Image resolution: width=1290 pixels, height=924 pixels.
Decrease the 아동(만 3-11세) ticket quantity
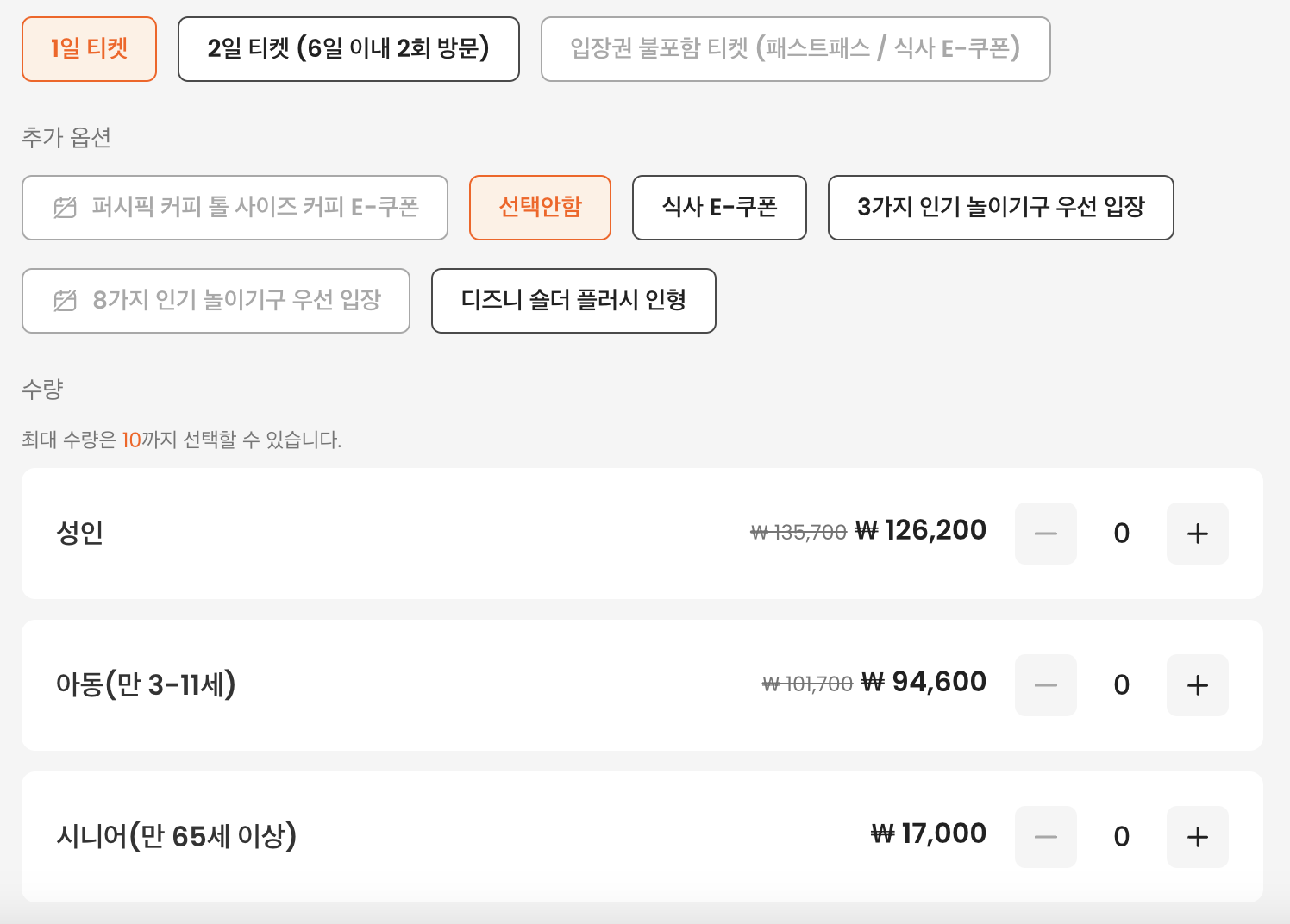[x=1045, y=684]
